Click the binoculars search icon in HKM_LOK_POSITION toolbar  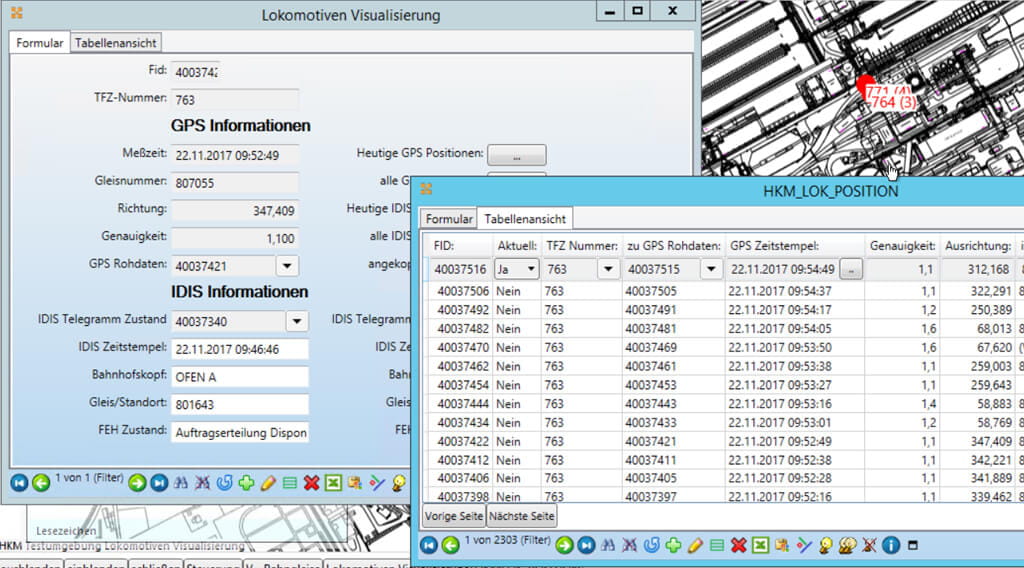point(608,545)
